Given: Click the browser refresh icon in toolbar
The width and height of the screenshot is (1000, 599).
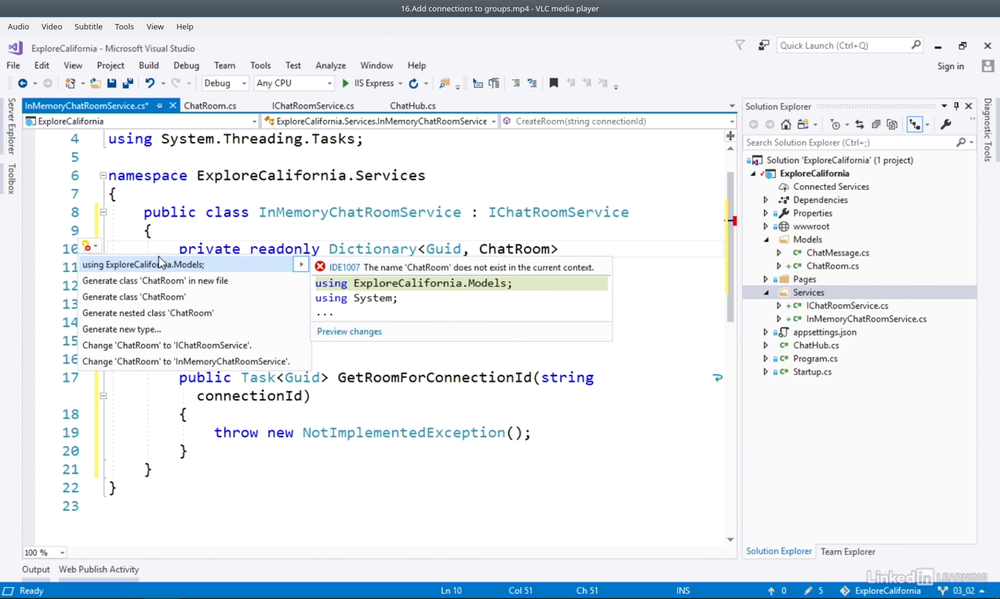Looking at the screenshot, I should (x=413, y=83).
